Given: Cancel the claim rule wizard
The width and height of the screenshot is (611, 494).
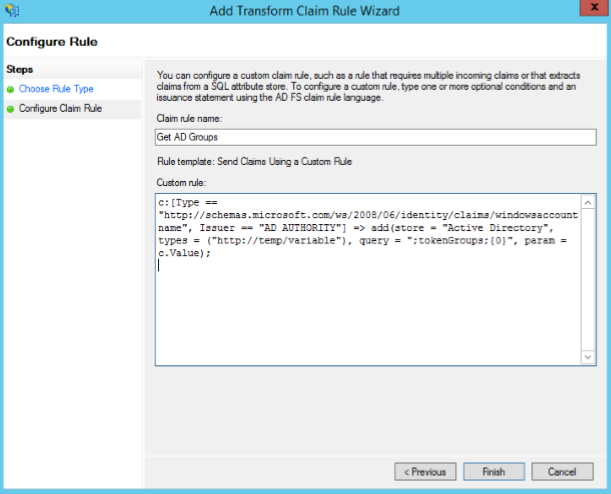Looking at the screenshot, I should [562, 472].
